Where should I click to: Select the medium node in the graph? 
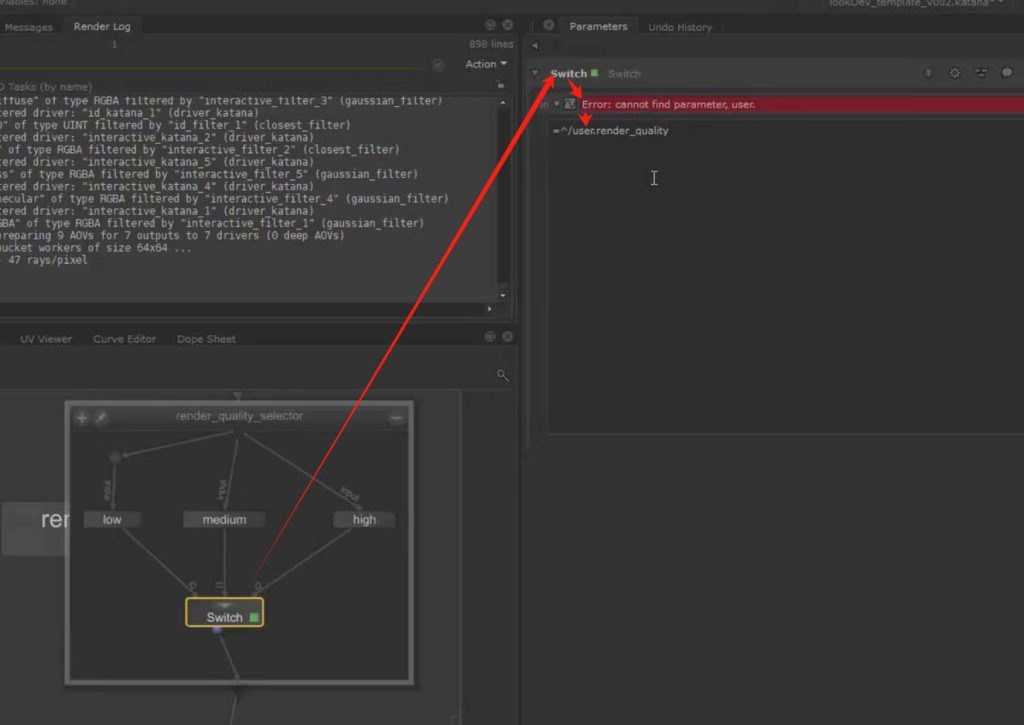pos(224,520)
